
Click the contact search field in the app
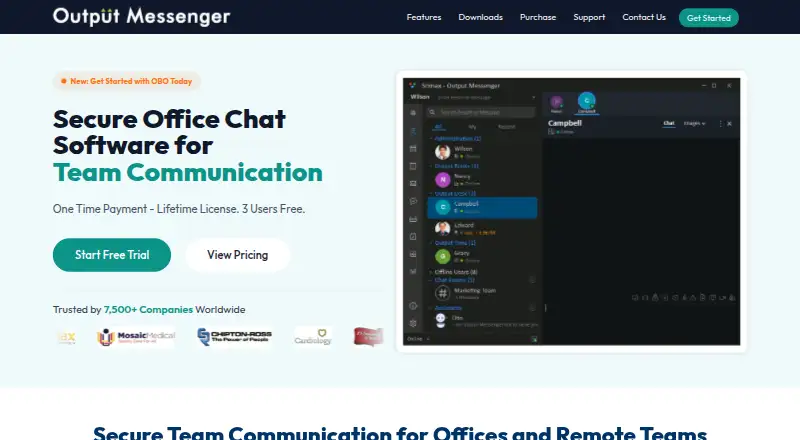pyautogui.click(x=482, y=112)
